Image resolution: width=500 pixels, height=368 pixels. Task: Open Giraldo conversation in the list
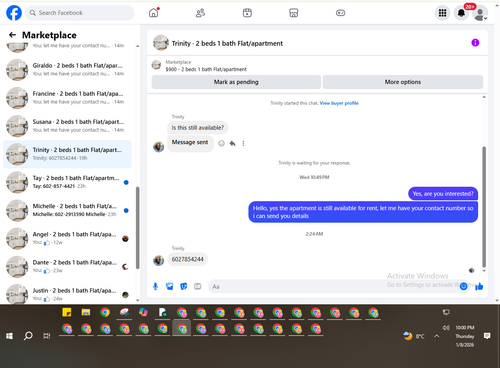67,69
